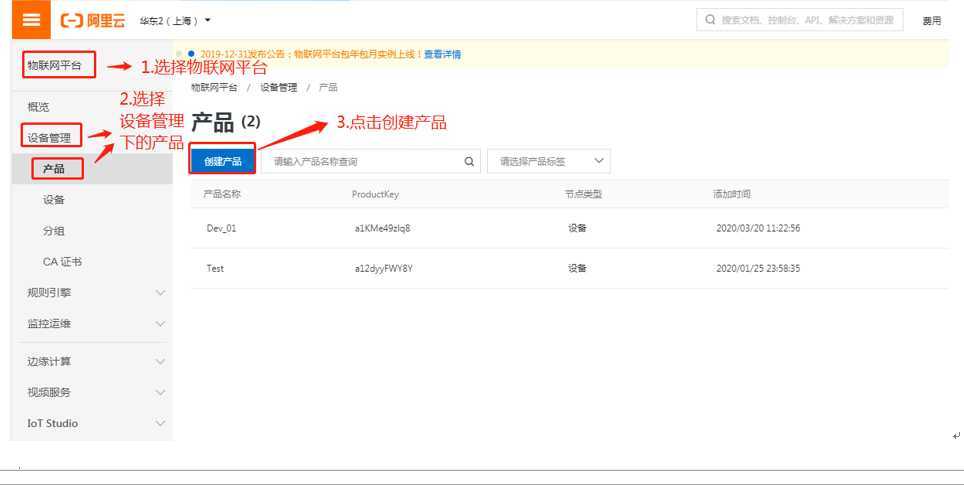Click the 设备 node type in Test row
The width and height of the screenshot is (964, 485).
click(577, 269)
